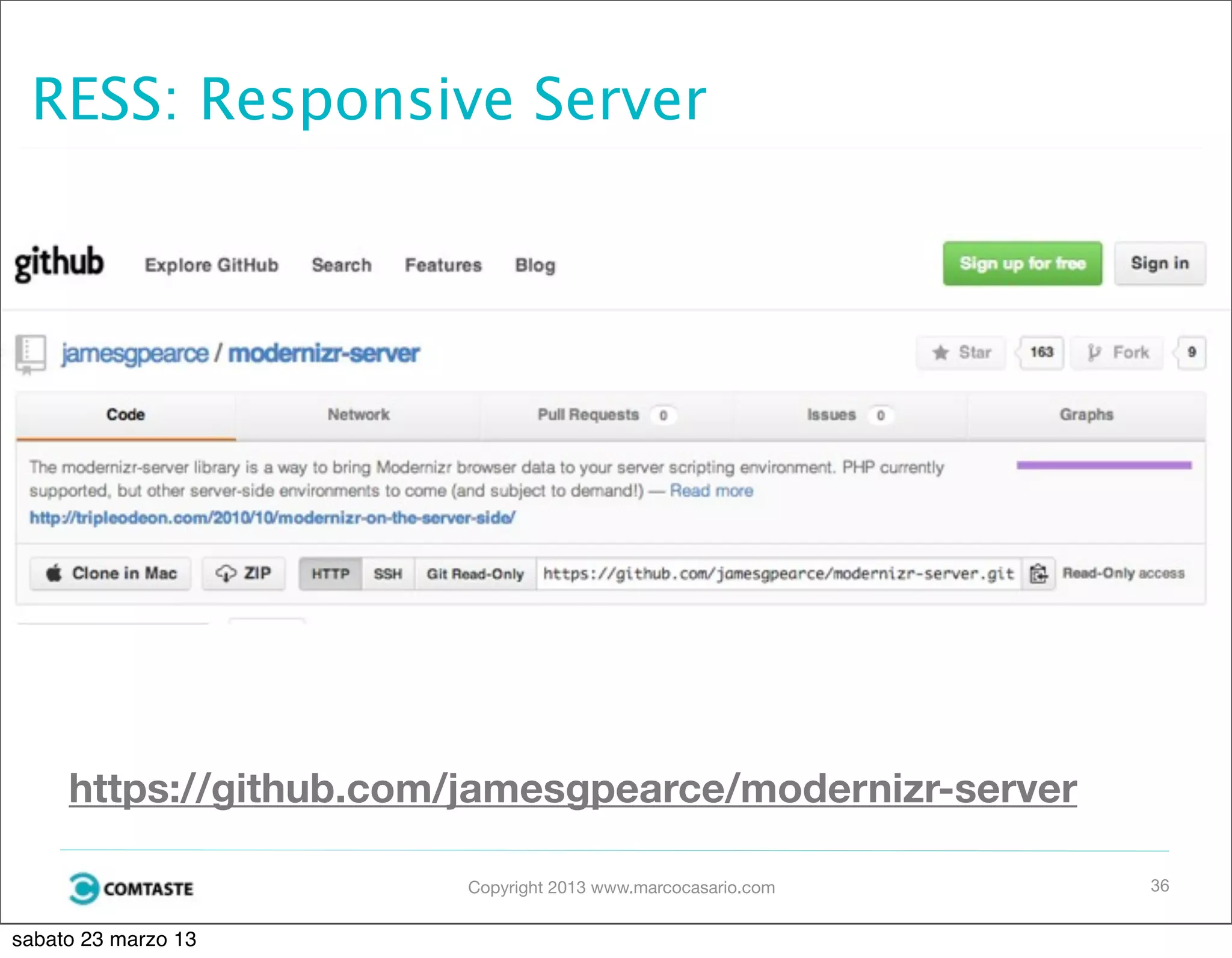The height and width of the screenshot is (958, 1232).
Task: Select HTTP clone protocol
Action: [330, 574]
